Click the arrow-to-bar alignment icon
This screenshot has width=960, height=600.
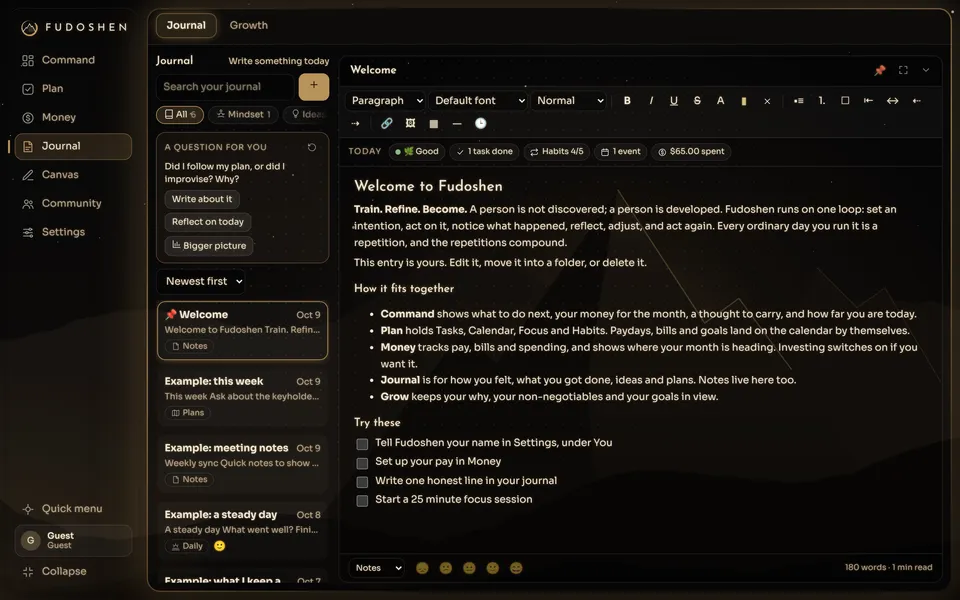coord(868,100)
